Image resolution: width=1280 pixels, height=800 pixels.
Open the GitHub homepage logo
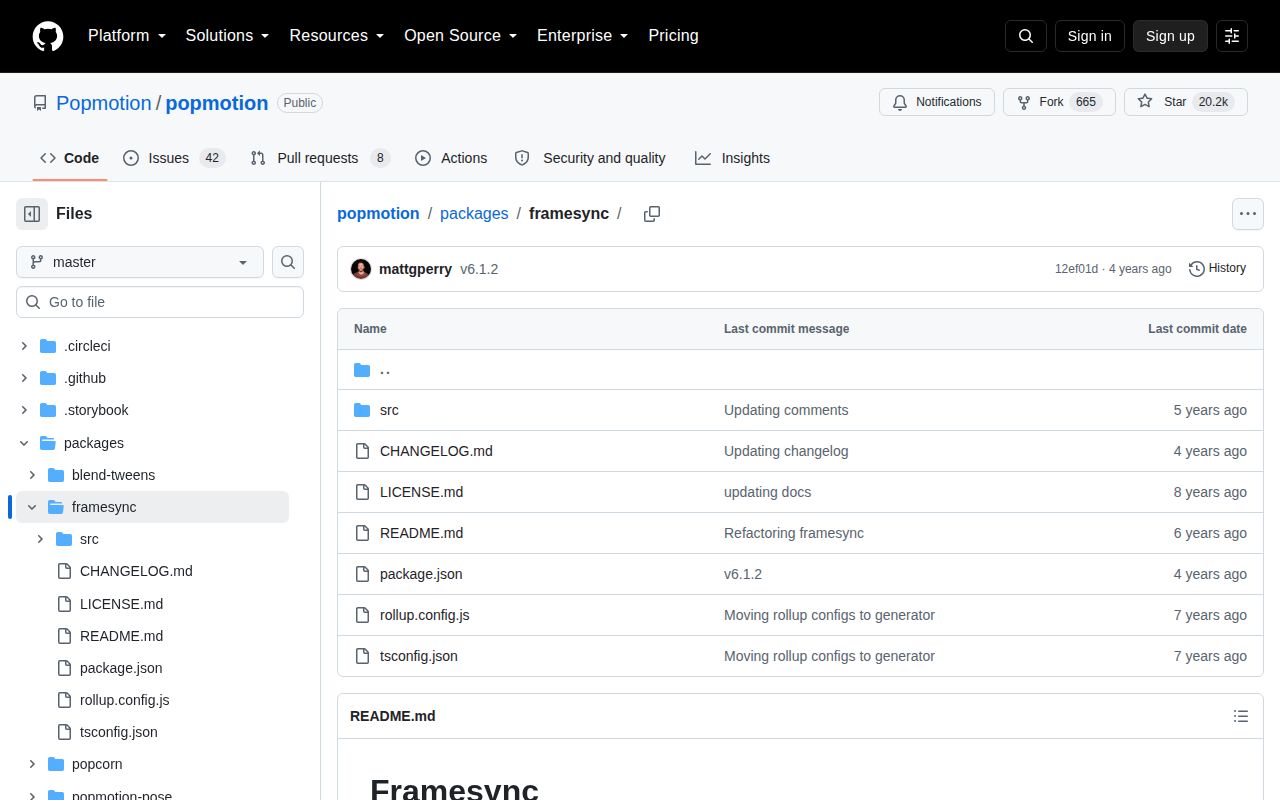(48, 36)
